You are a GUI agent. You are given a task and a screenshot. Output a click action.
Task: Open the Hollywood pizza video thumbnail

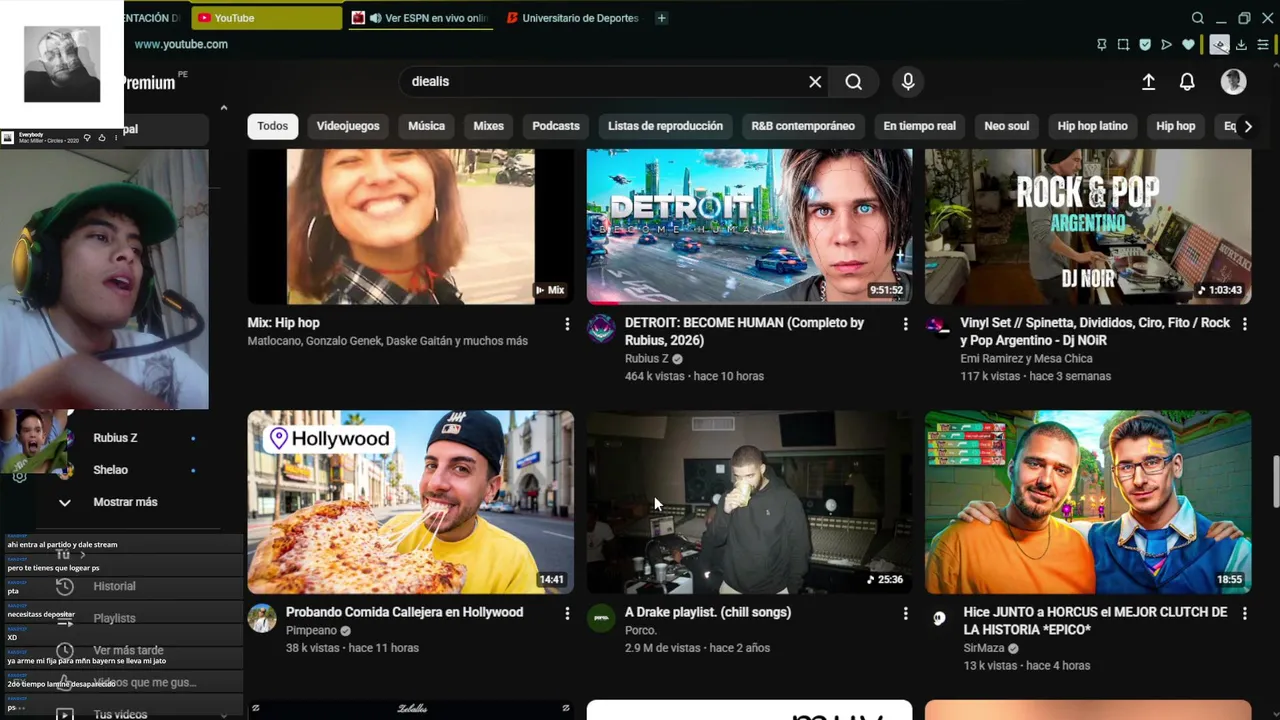pyautogui.click(x=411, y=502)
